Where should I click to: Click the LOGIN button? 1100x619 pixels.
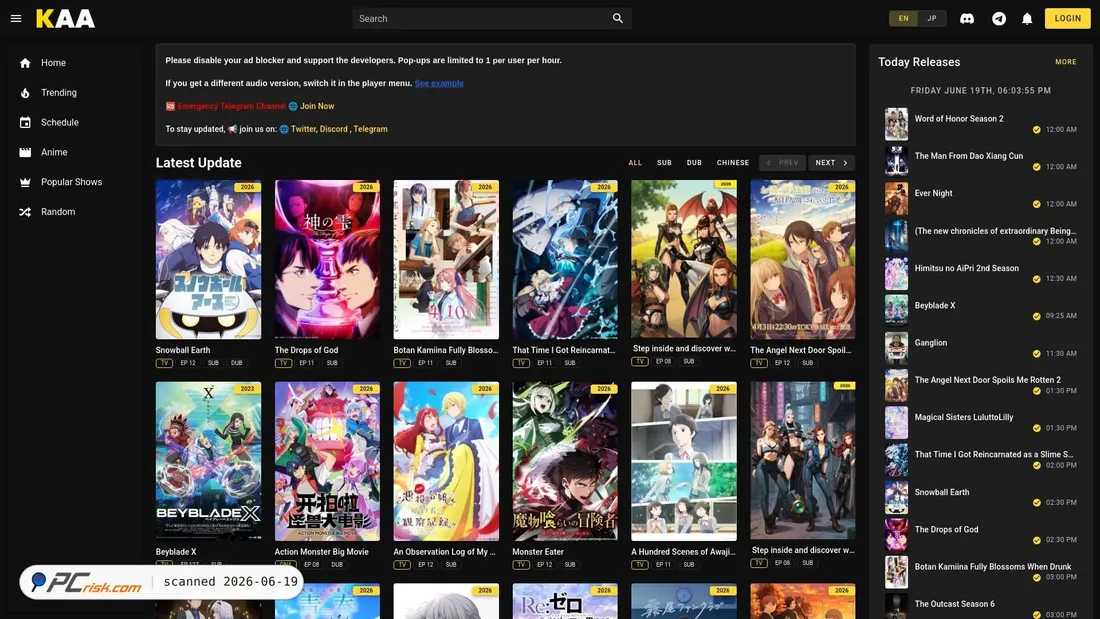[1067, 18]
